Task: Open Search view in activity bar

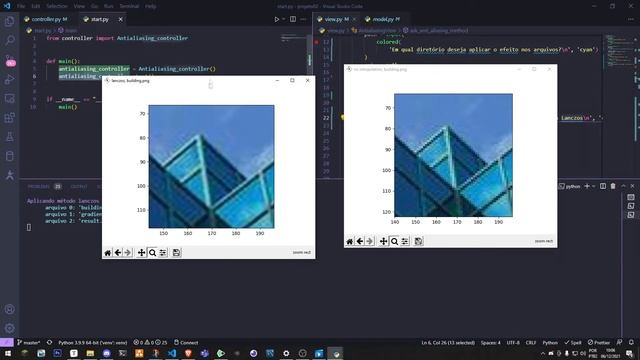Action: pyautogui.click(x=9, y=40)
